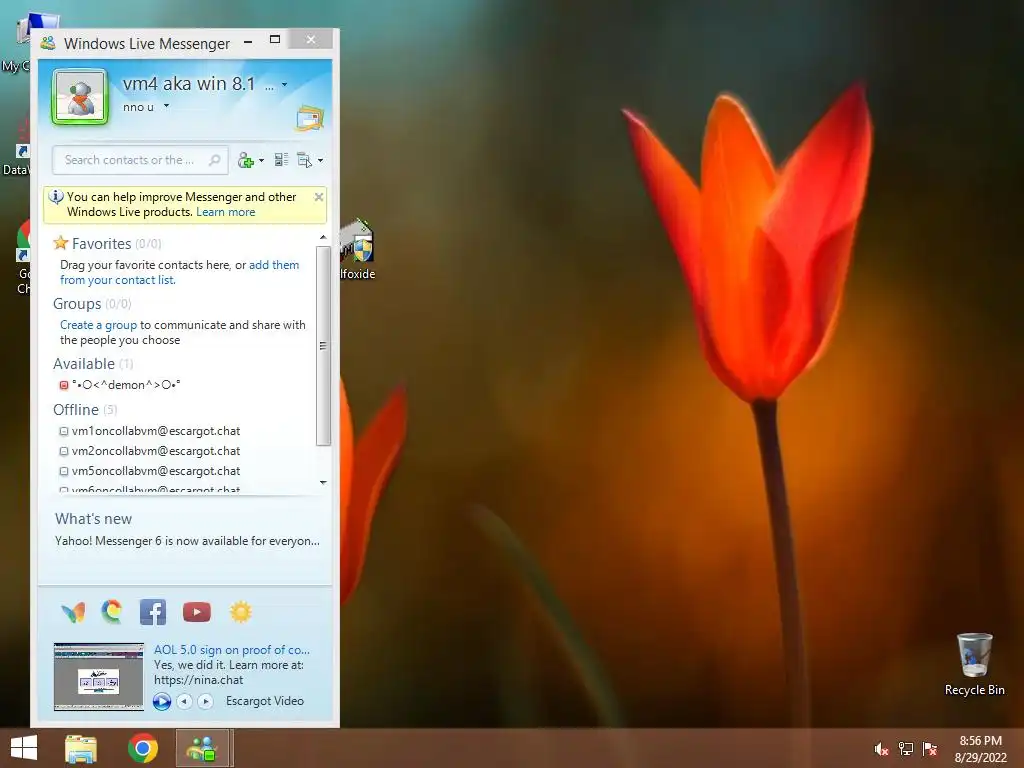Launch Google Chrome from taskbar
1024x768 pixels.
[143, 748]
